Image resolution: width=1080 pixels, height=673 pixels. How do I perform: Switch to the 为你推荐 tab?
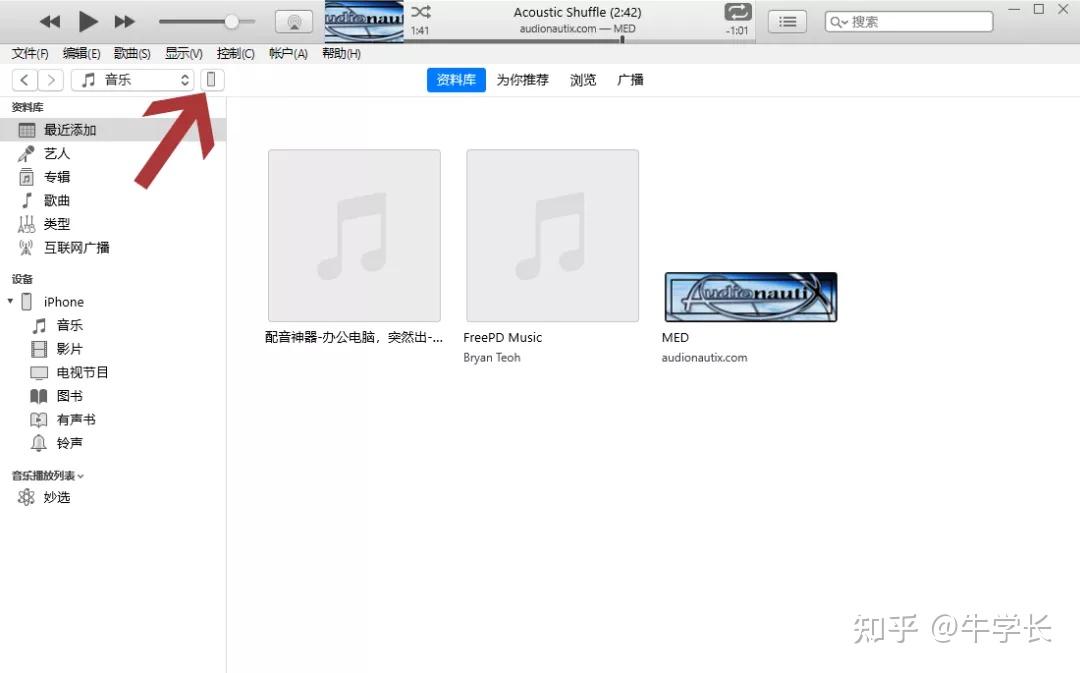[522, 80]
